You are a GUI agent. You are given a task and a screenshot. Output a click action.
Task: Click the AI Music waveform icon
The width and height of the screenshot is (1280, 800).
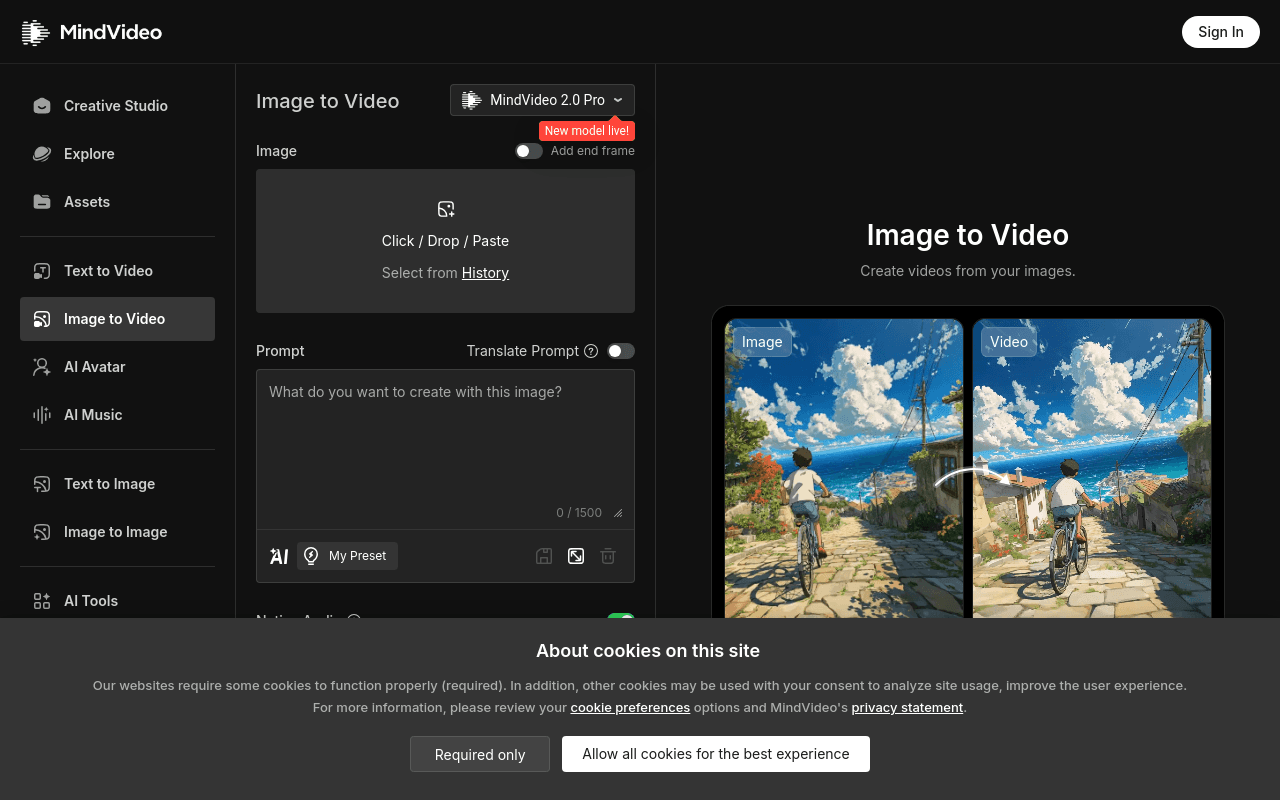coord(42,415)
